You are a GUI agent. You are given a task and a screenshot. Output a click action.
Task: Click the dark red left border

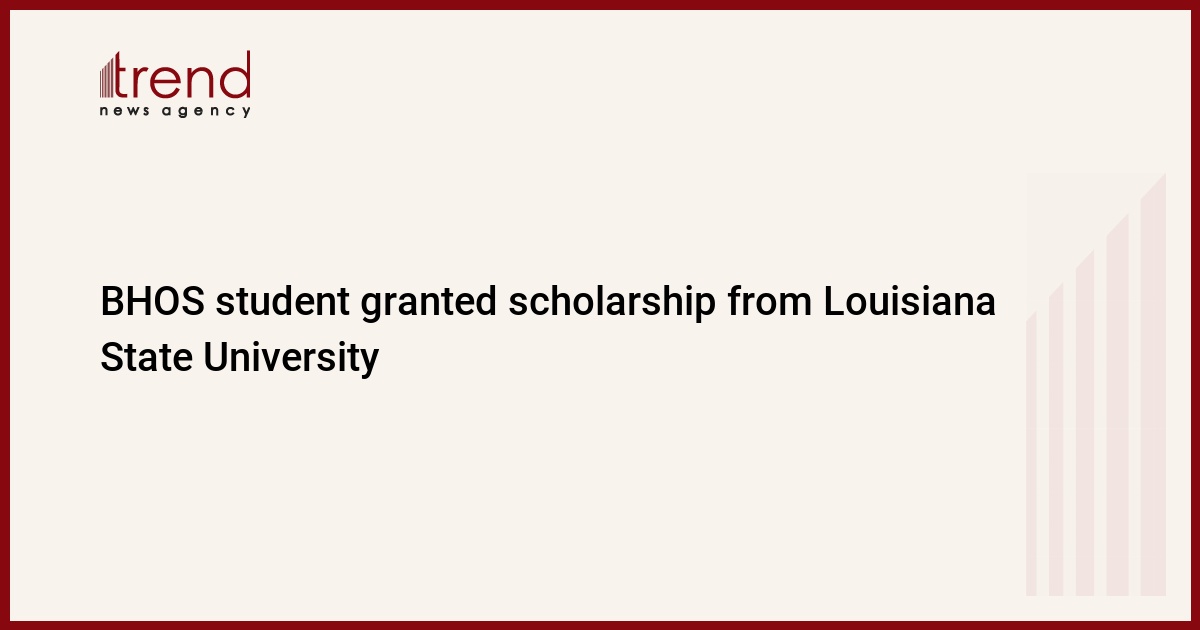point(4,315)
